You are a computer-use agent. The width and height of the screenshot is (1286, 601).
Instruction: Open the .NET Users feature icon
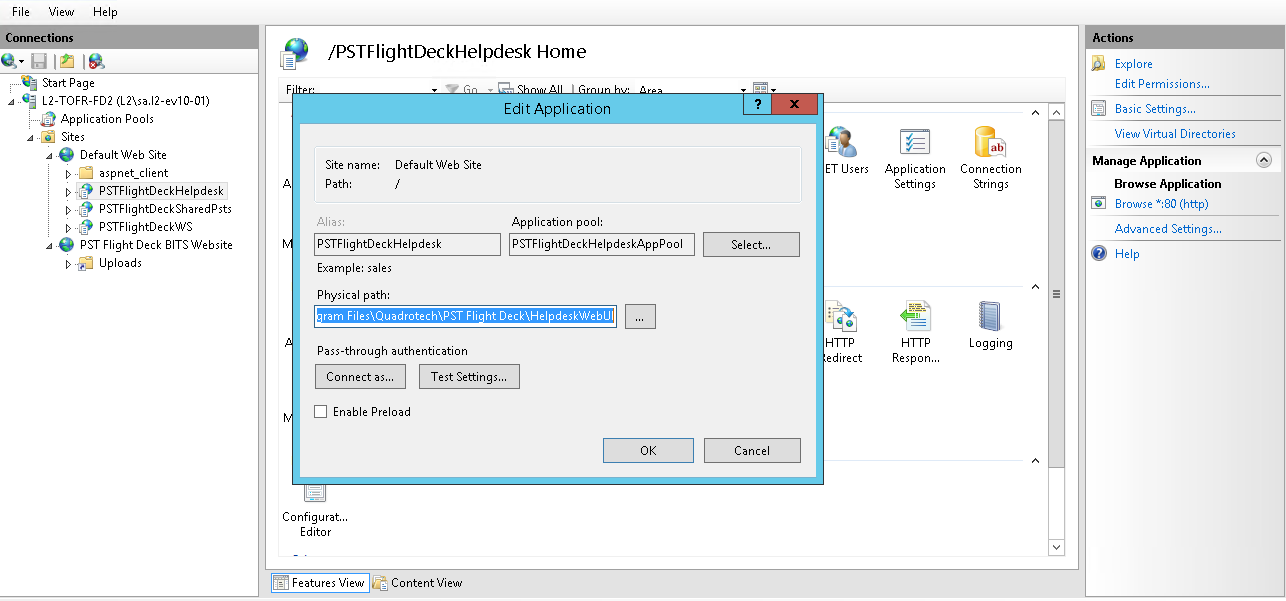(x=841, y=143)
